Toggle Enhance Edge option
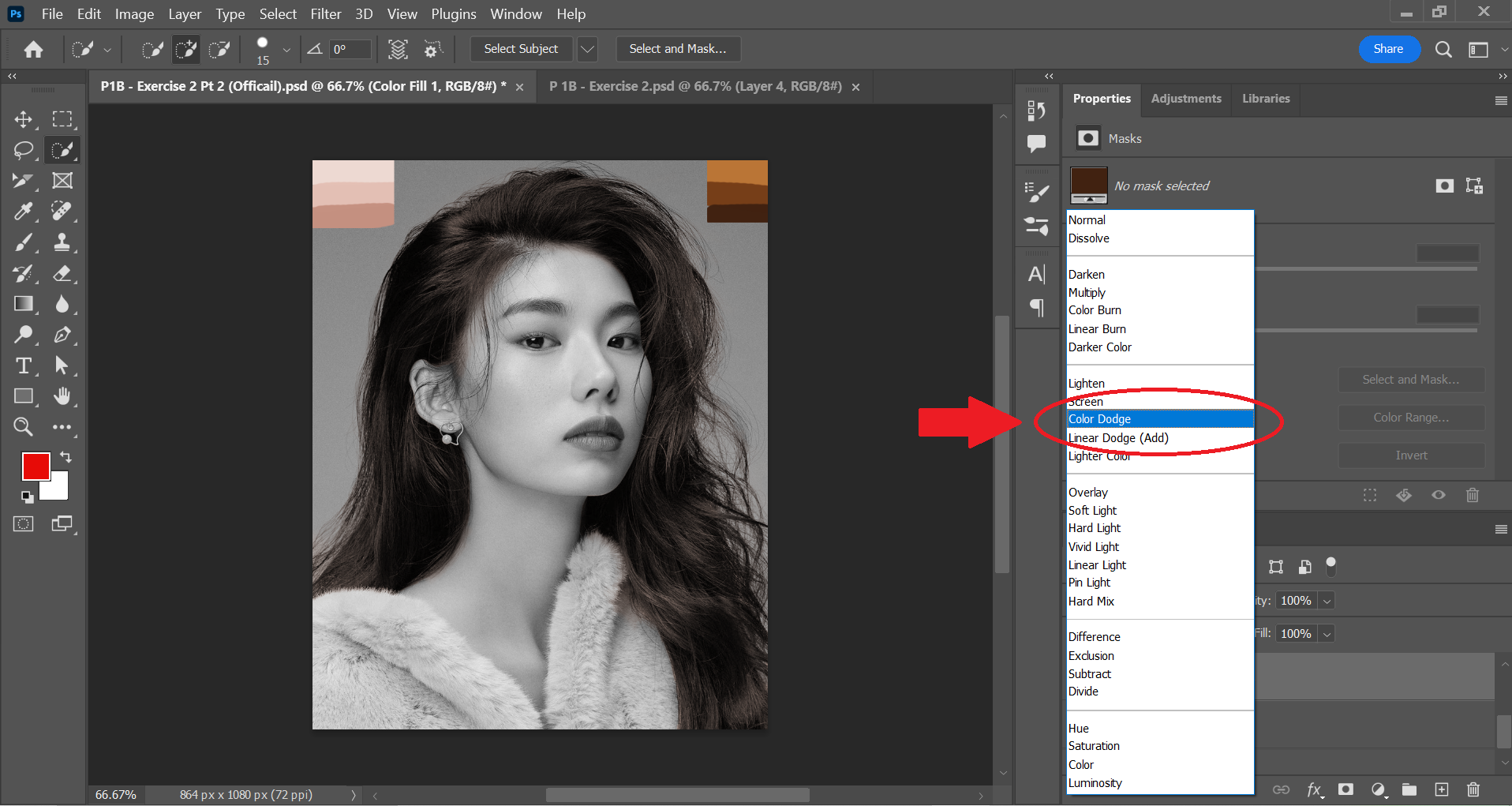This screenshot has height=806, width=1512. [x=432, y=50]
